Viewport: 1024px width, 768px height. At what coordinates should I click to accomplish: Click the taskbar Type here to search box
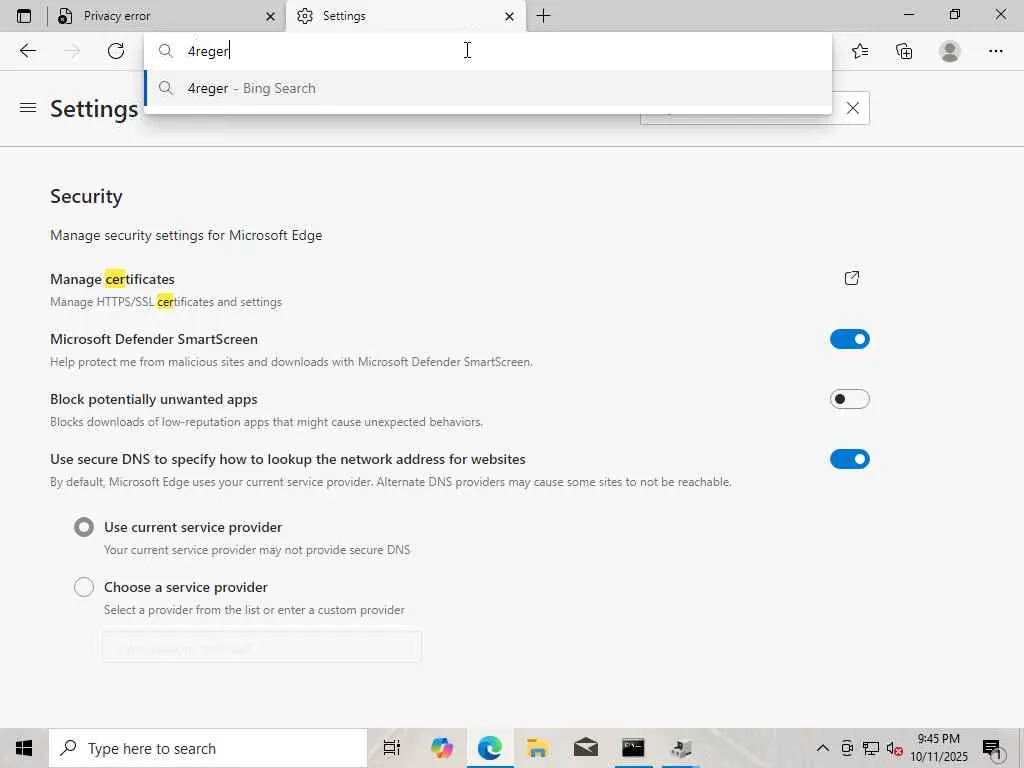point(208,748)
